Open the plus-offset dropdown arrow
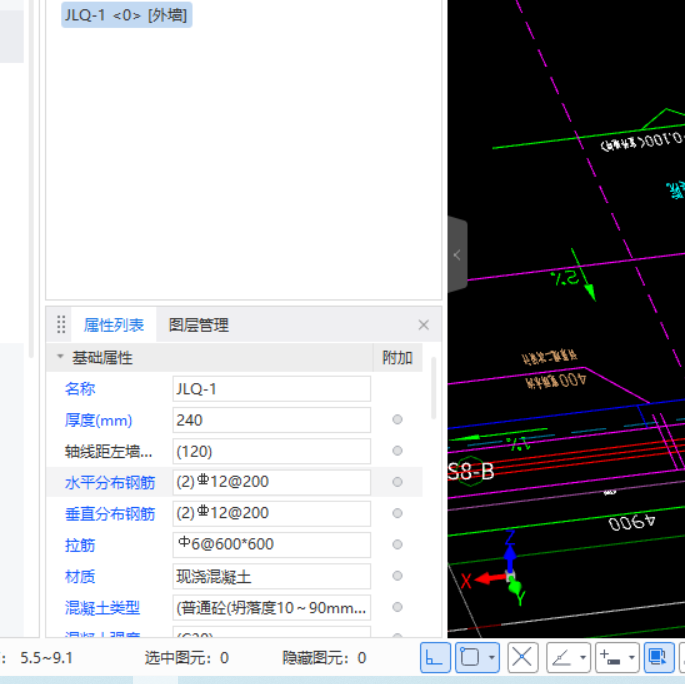The height and width of the screenshot is (684, 685). 632,657
